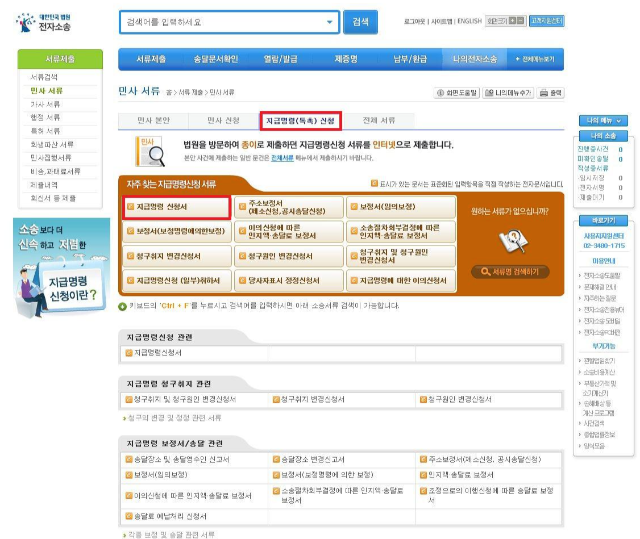Open 지급명령신청 (일부)취하서 document
This screenshot has width=640, height=539.
click(x=177, y=280)
